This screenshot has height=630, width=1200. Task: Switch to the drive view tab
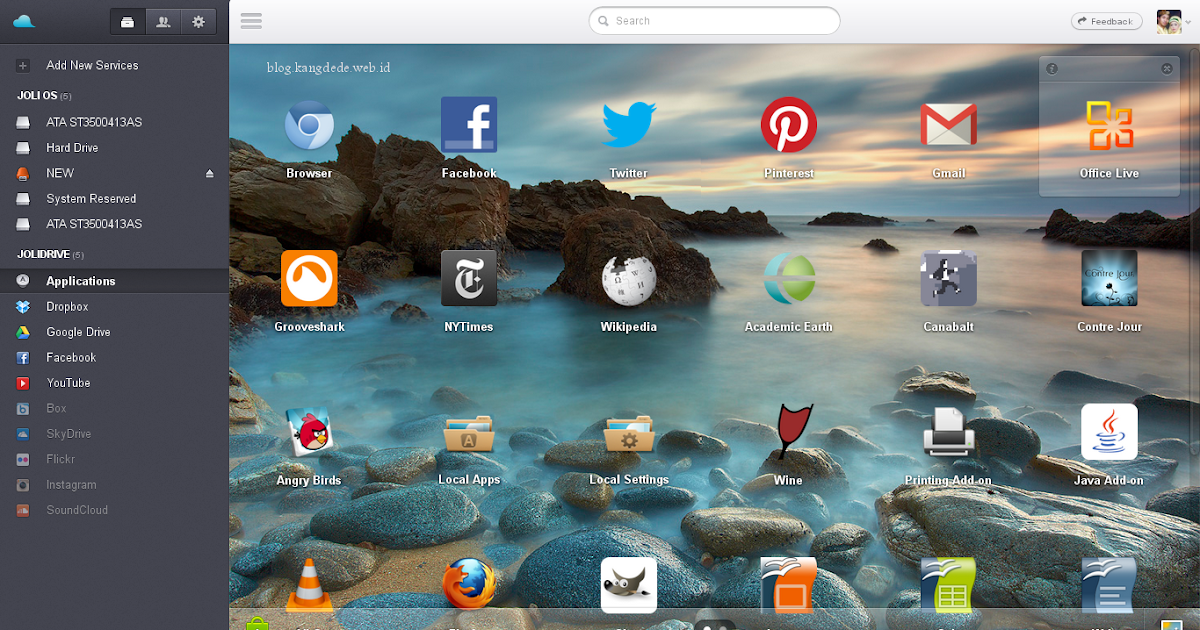point(127,21)
